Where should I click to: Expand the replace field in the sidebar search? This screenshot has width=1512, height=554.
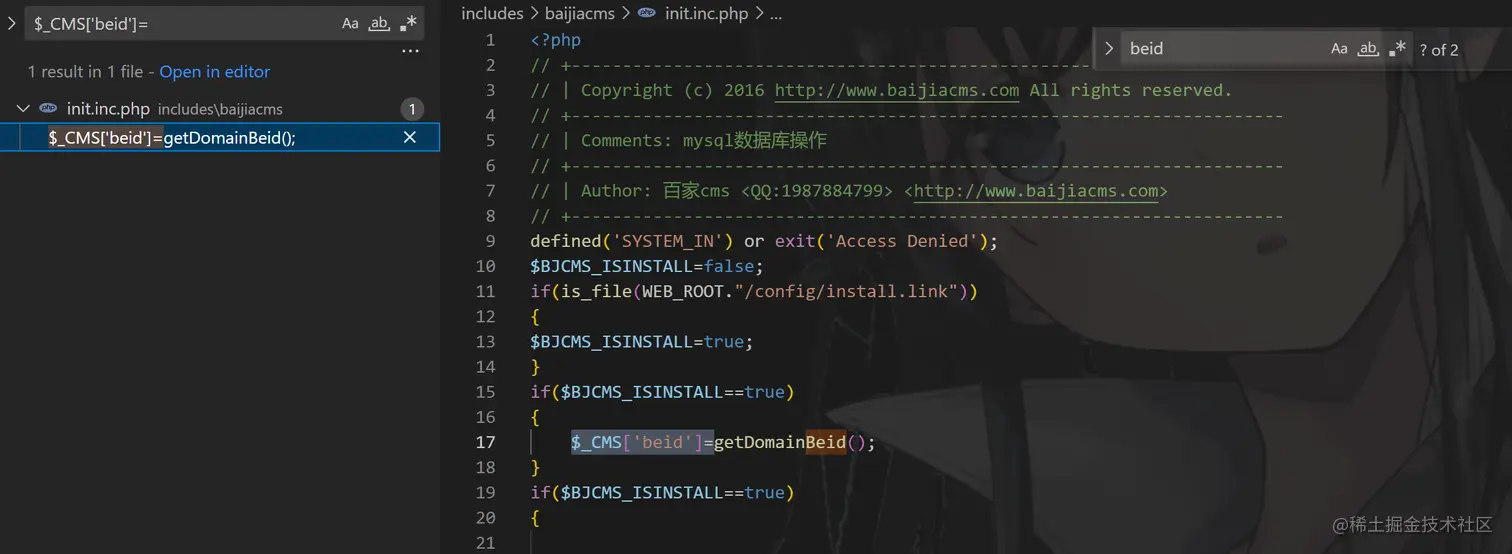12,23
